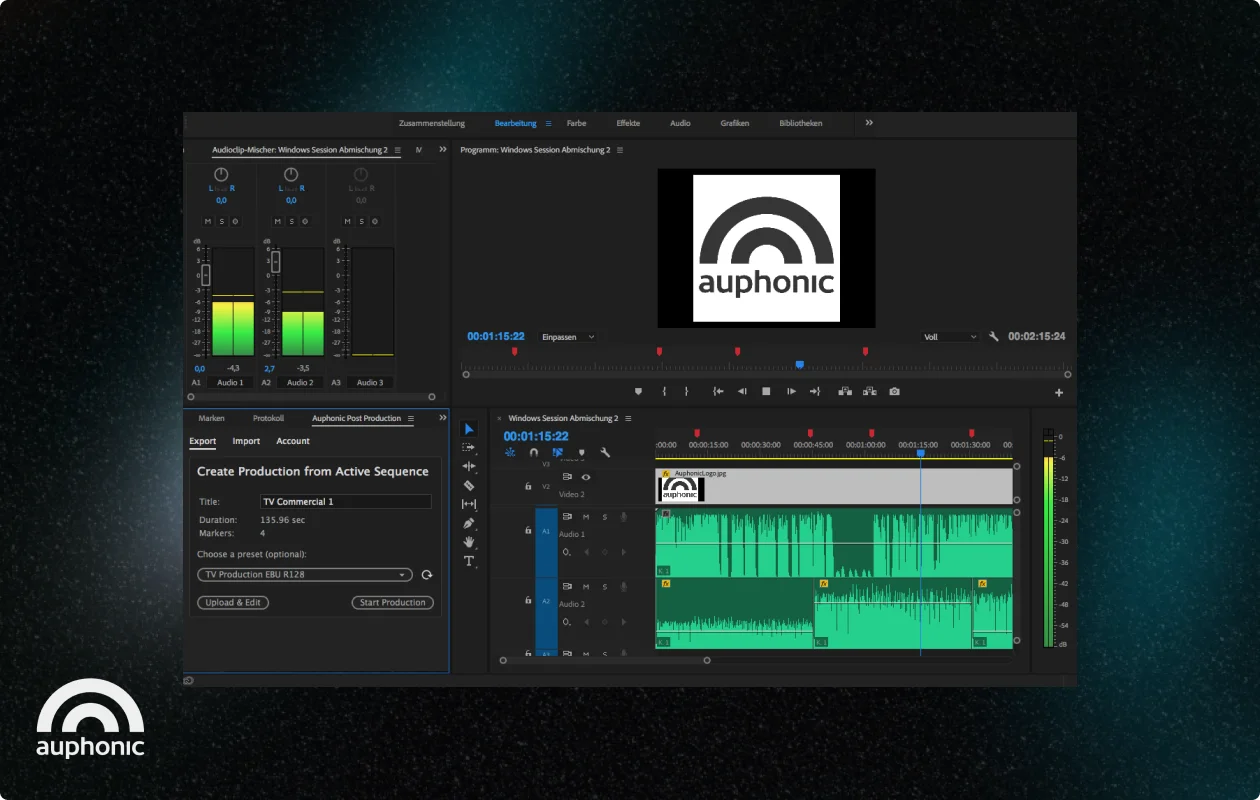Mute Audio 1 channel in mixer
Image resolution: width=1260 pixels, height=800 pixels.
coord(208,221)
